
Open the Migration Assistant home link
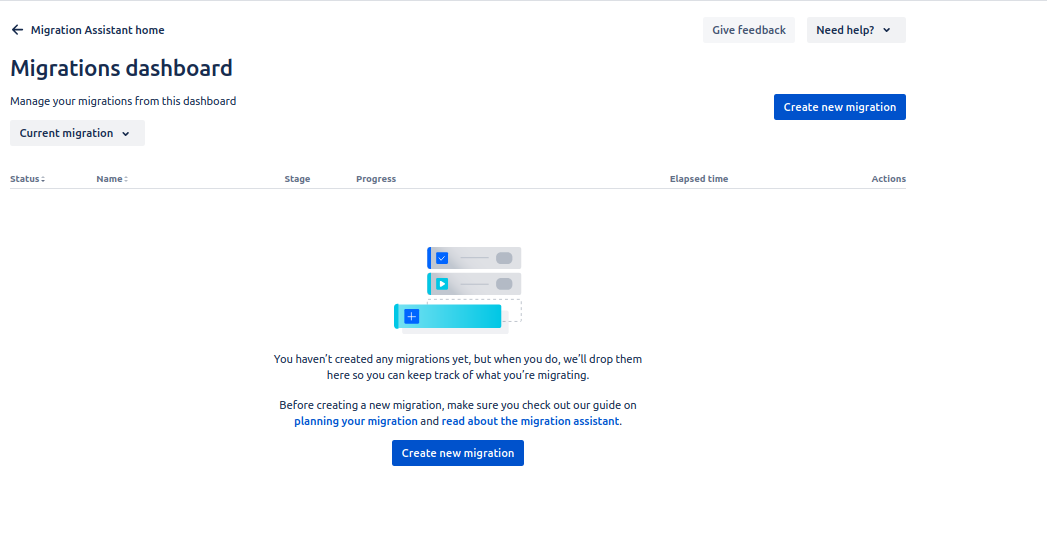[x=97, y=30]
